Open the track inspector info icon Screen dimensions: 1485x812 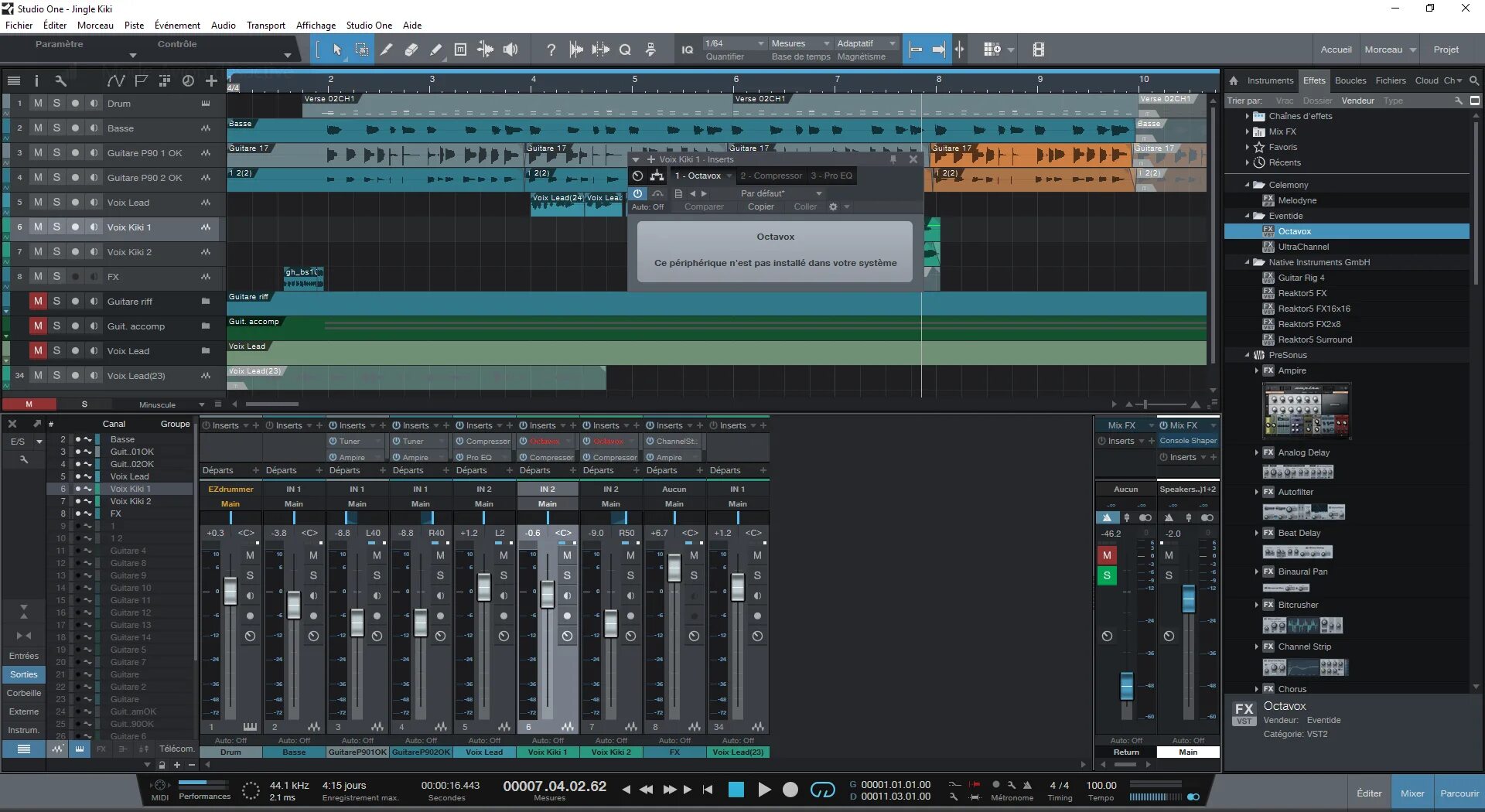[x=36, y=80]
